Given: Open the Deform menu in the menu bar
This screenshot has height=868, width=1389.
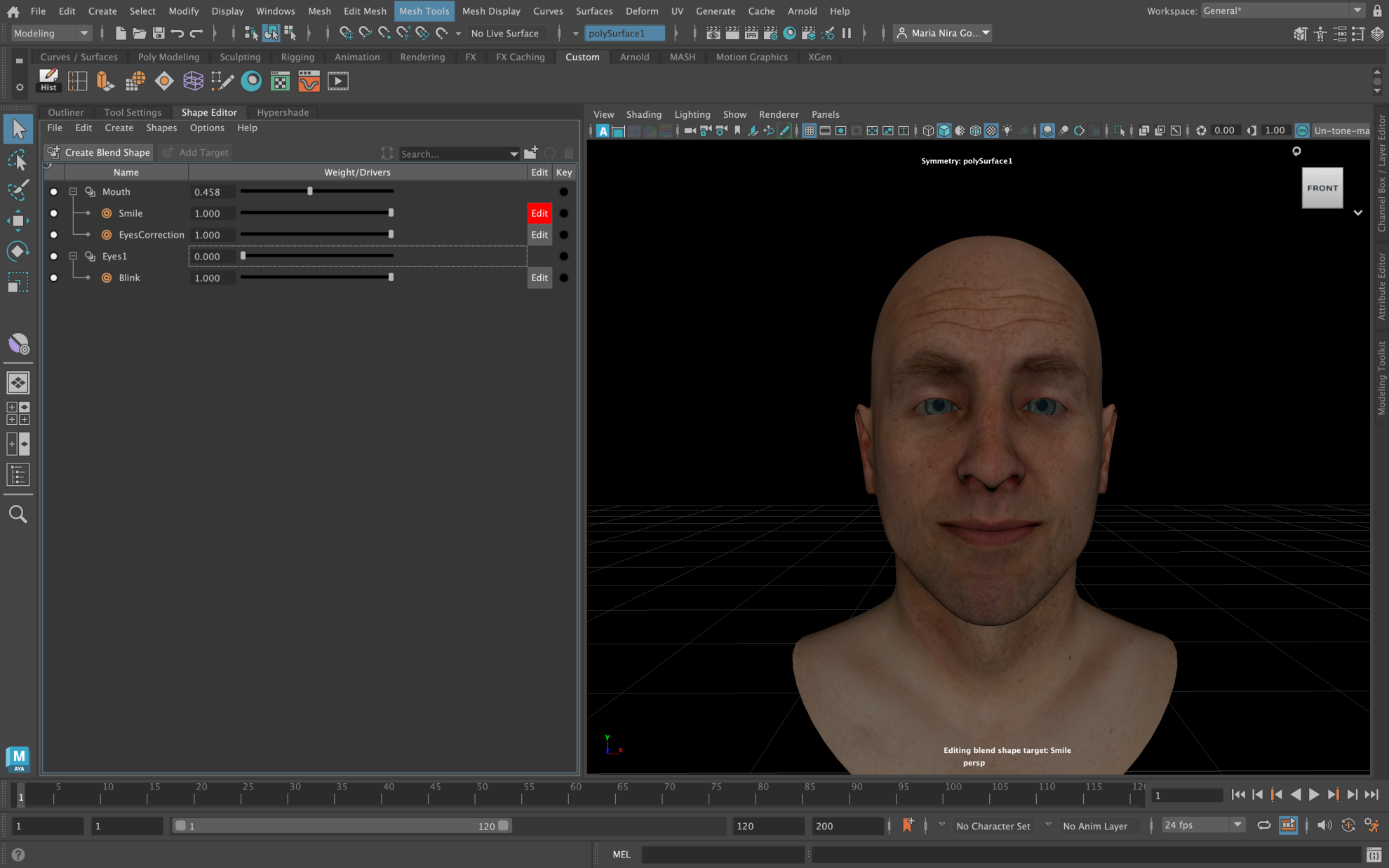Looking at the screenshot, I should [642, 11].
